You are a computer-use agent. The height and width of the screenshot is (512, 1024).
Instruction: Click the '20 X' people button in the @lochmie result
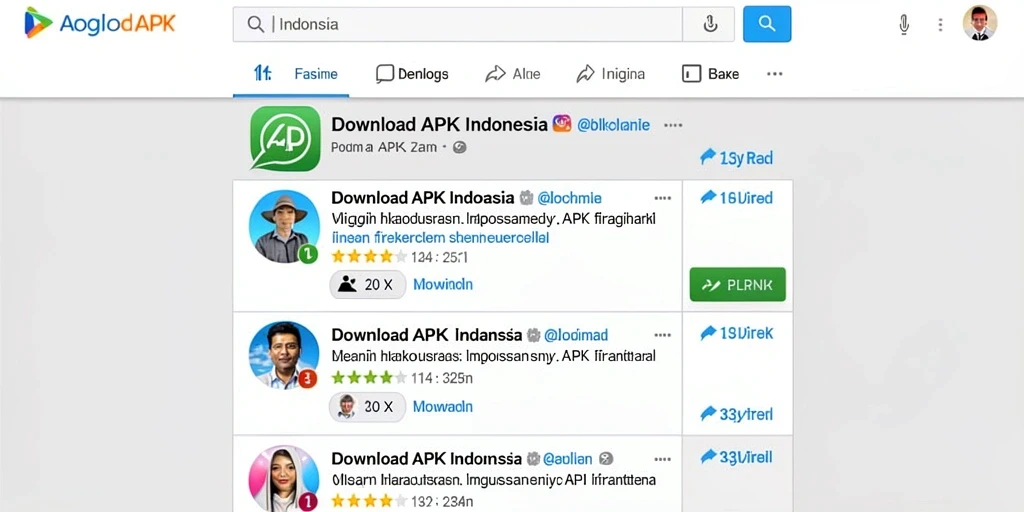368,285
